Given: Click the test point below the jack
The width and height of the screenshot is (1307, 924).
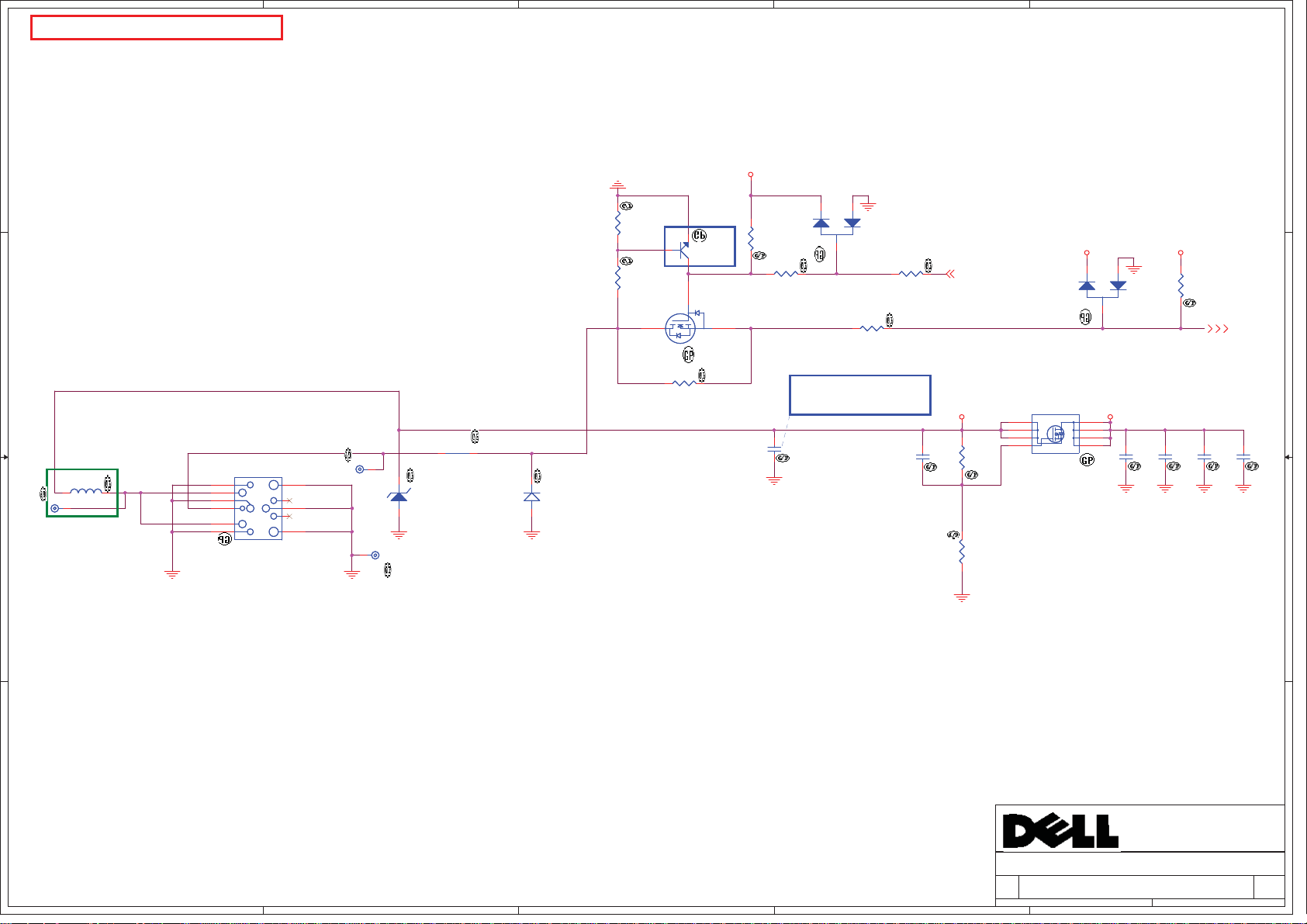Looking at the screenshot, I should click(375, 555).
